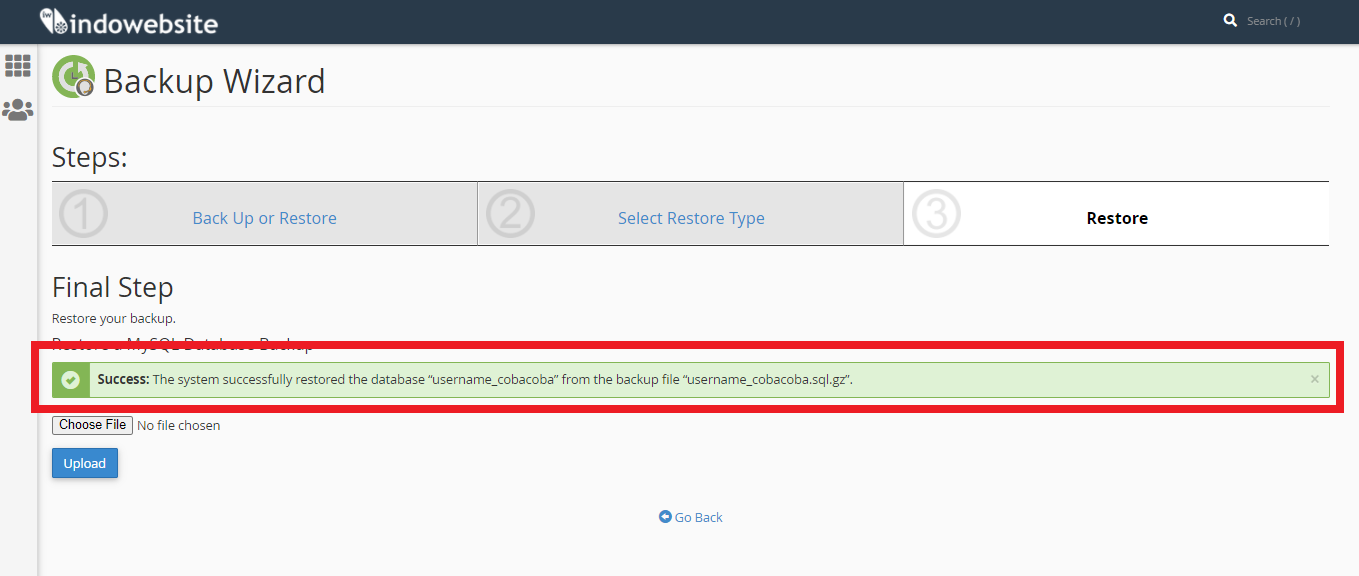1359x576 pixels.
Task: Follow the Go Back link
Action: point(698,517)
